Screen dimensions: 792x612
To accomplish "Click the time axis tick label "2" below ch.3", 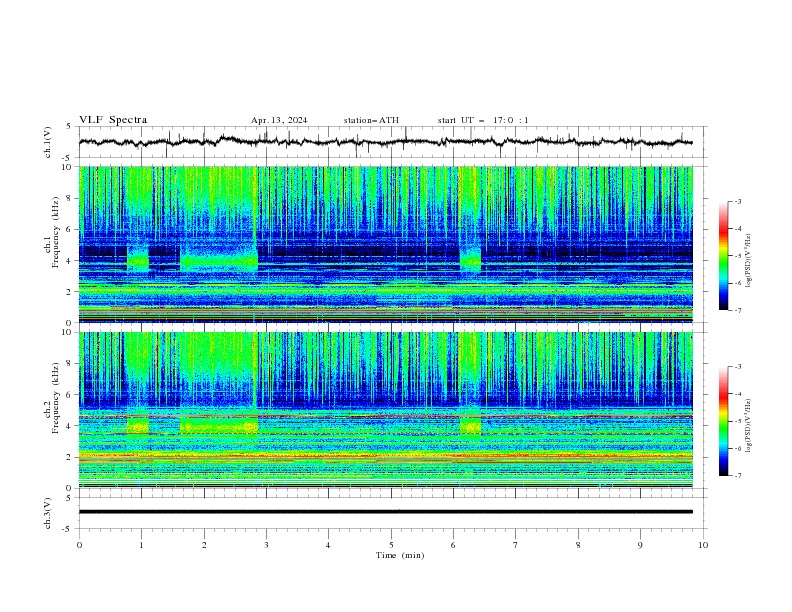I will 204,545.
